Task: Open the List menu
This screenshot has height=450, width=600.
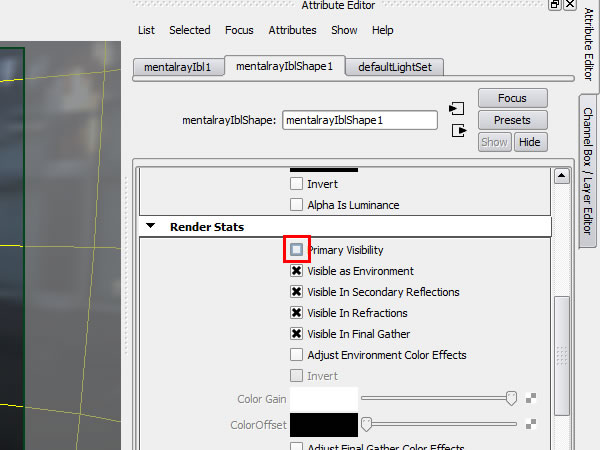Action: coord(146,30)
